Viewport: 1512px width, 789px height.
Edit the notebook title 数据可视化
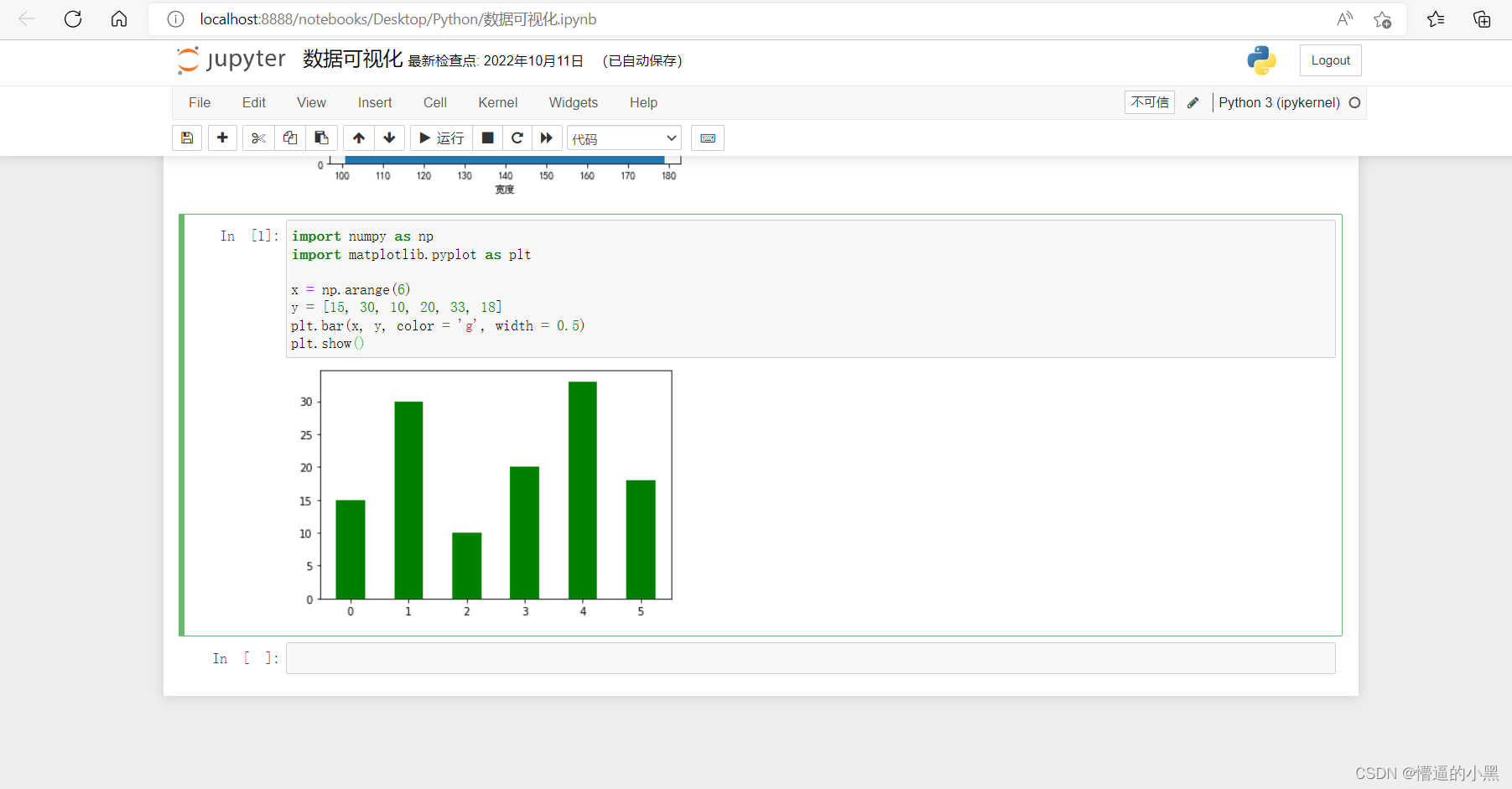tap(351, 60)
